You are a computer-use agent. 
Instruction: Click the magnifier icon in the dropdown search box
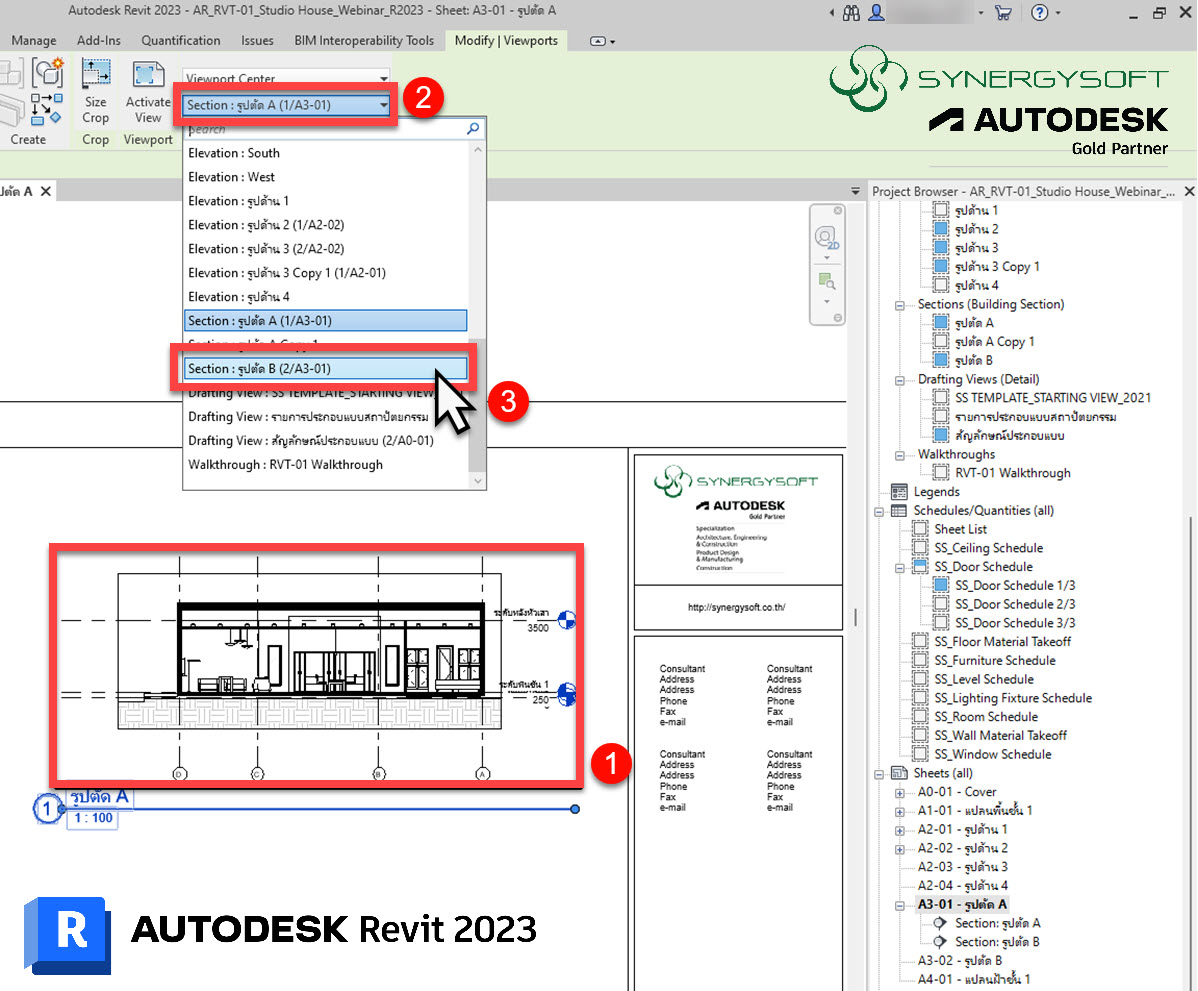[x=473, y=129]
